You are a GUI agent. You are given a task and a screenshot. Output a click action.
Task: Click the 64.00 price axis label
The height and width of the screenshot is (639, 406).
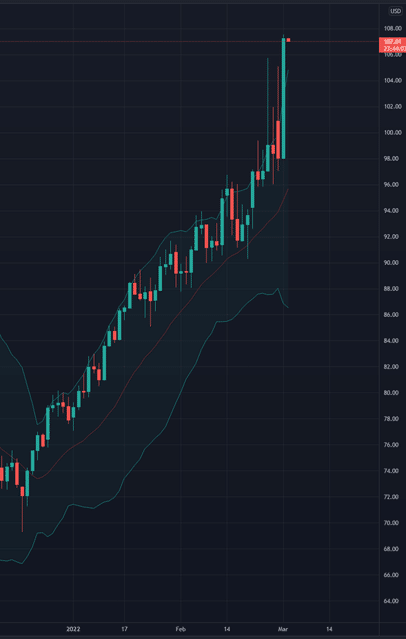point(392,601)
